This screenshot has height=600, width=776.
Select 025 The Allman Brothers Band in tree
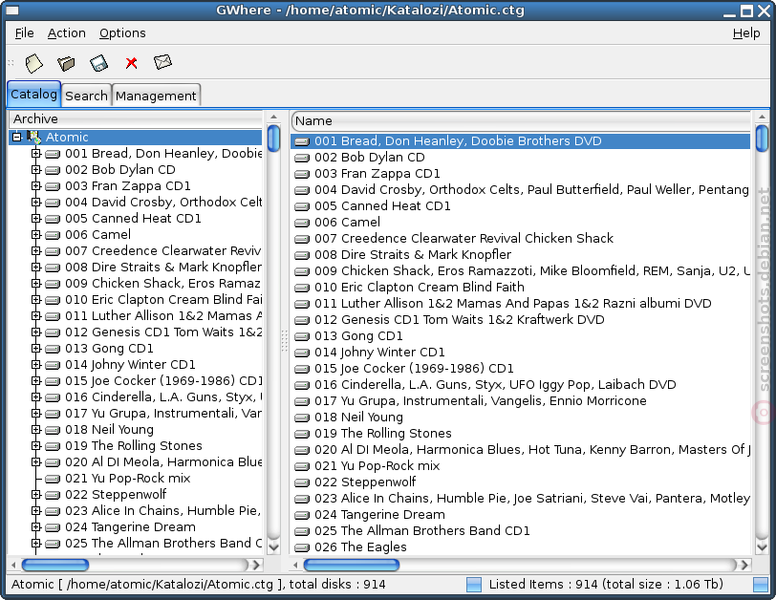163,543
